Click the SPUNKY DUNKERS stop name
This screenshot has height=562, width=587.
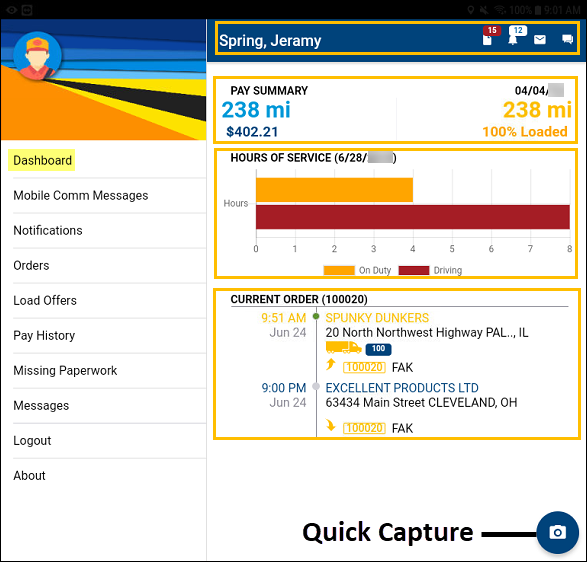click(x=377, y=318)
